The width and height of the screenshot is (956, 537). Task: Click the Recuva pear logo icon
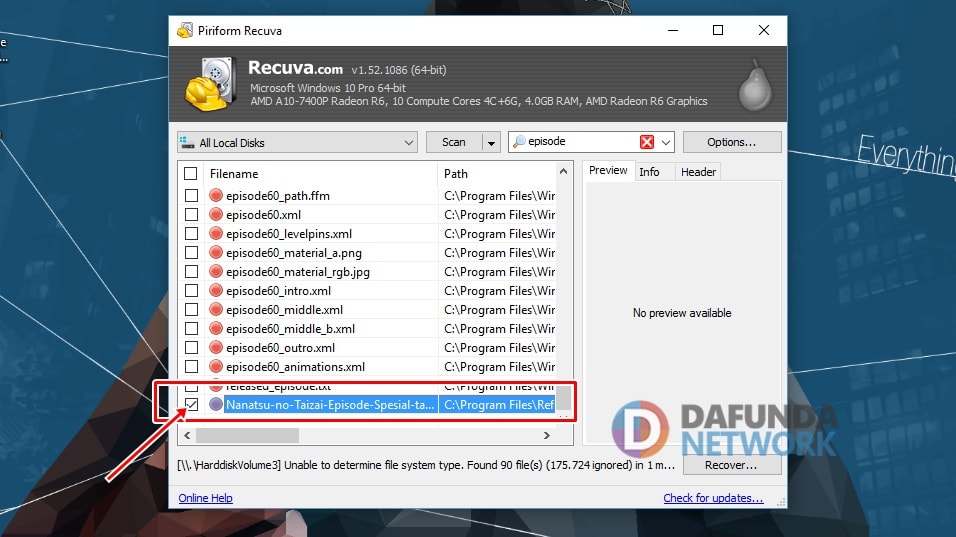click(x=754, y=86)
